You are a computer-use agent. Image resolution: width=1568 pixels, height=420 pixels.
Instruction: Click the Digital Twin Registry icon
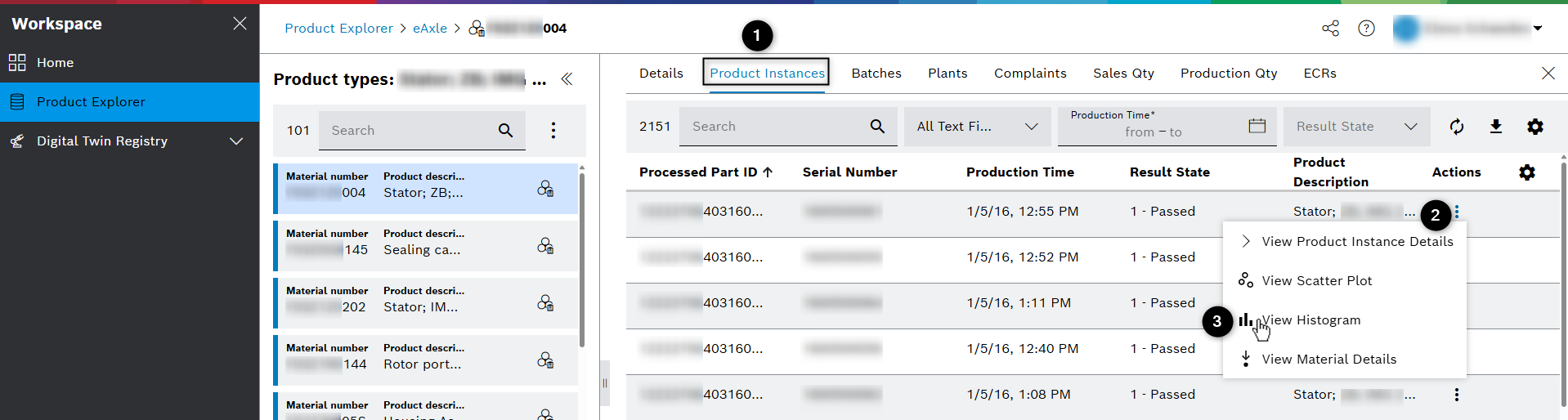[x=17, y=141]
